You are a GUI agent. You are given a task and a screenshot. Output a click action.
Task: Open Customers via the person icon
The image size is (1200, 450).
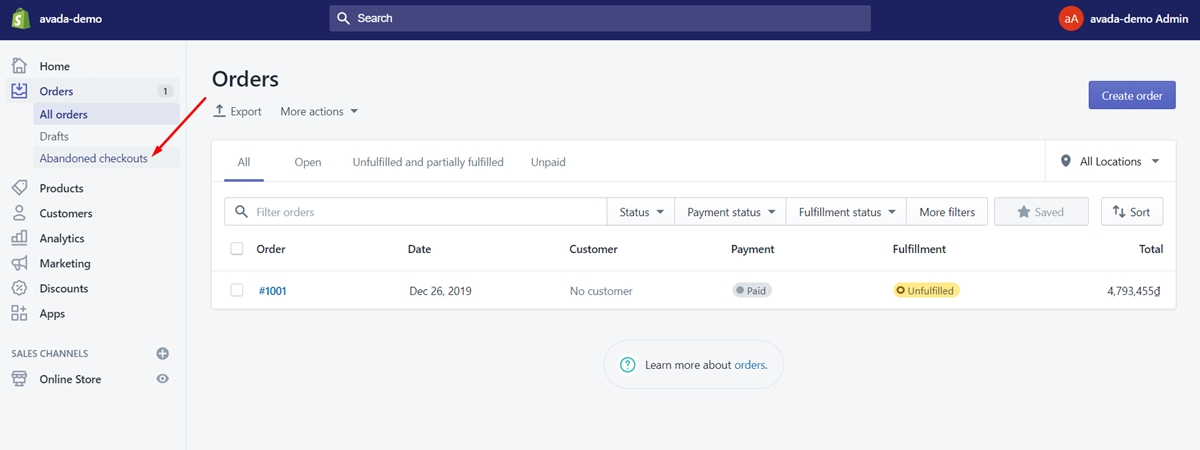click(x=19, y=213)
